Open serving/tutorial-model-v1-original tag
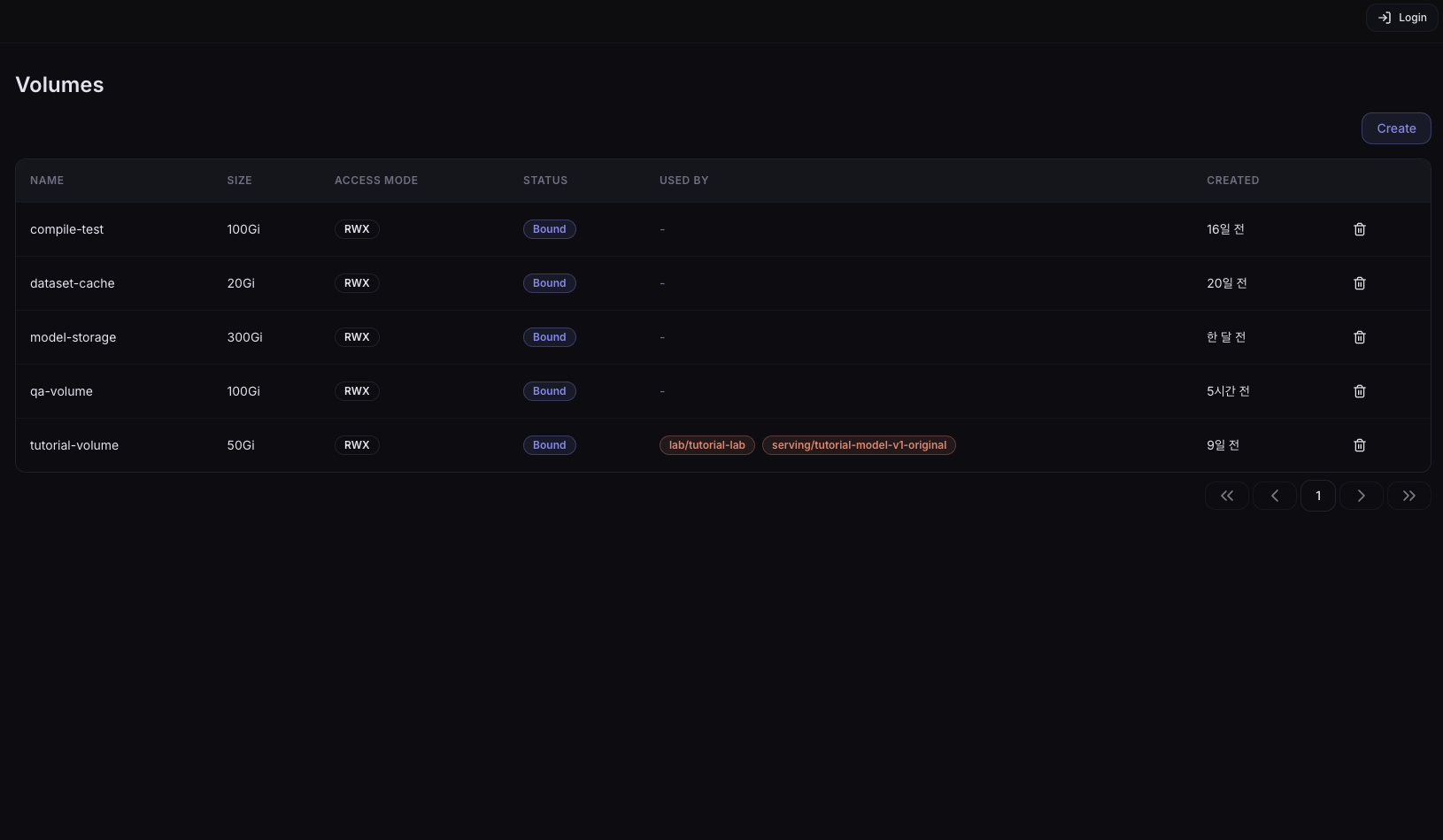1443x840 pixels. coord(859,445)
